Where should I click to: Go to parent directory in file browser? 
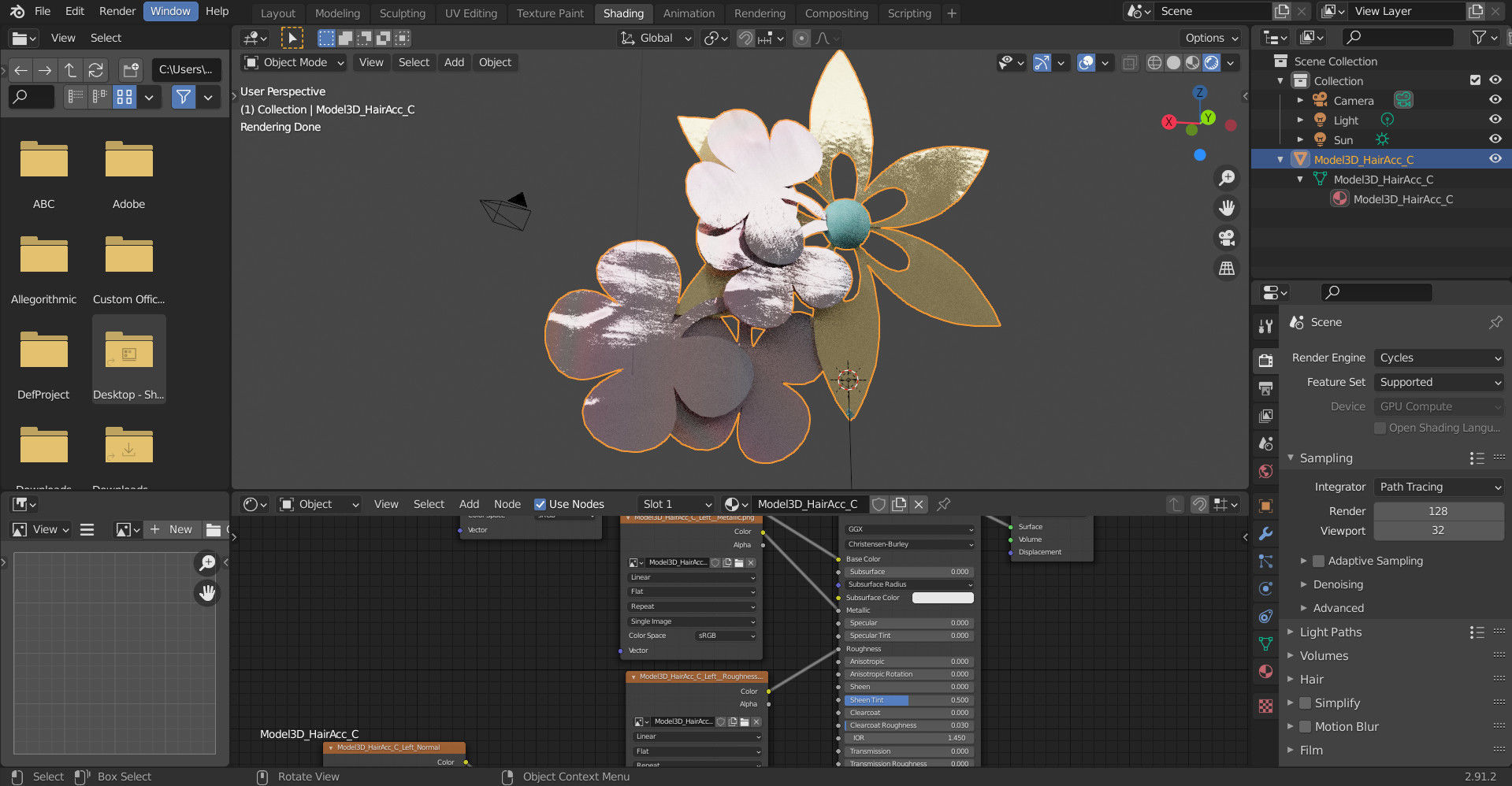71,70
